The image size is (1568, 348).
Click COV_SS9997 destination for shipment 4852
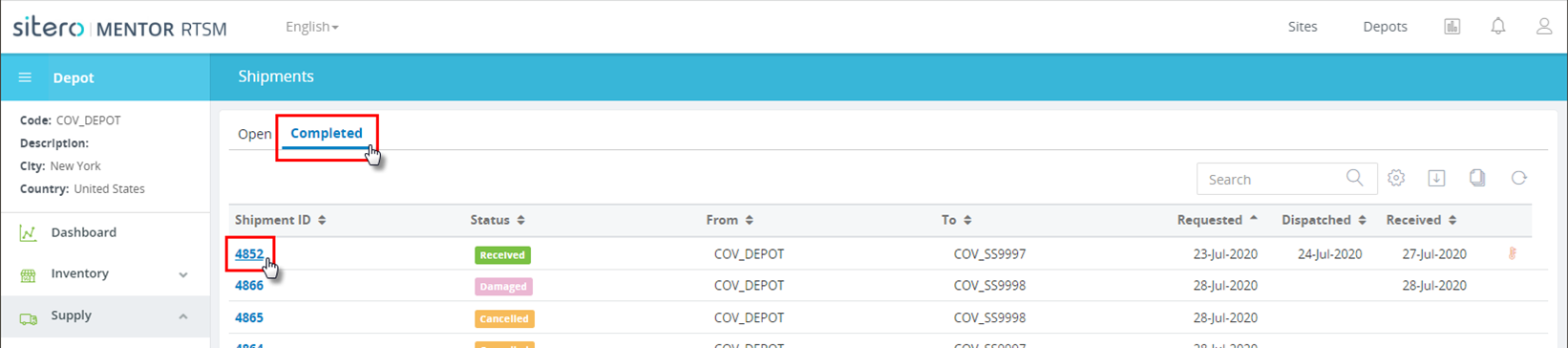tap(989, 254)
